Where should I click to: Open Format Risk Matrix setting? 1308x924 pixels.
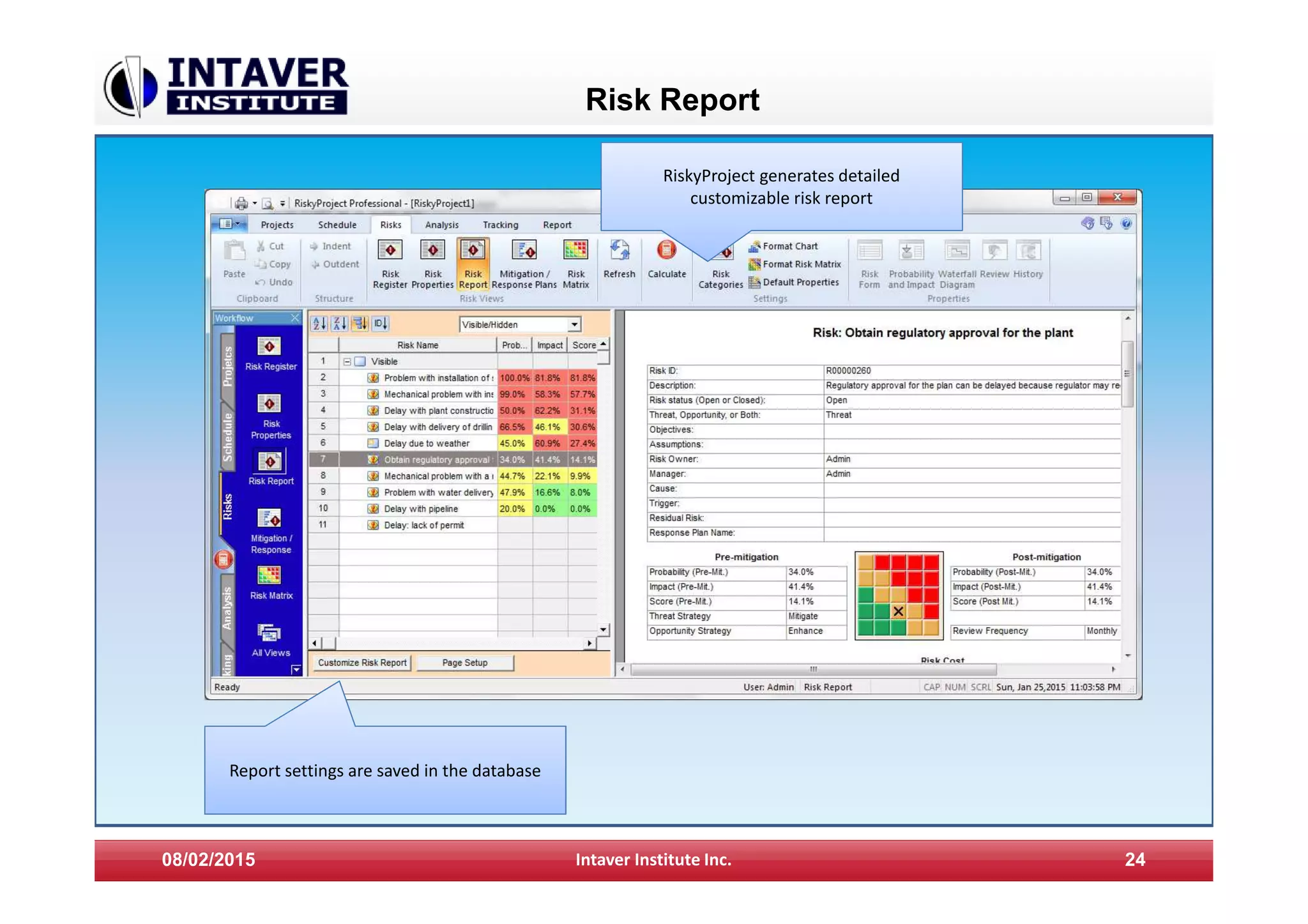pyautogui.click(x=795, y=264)
